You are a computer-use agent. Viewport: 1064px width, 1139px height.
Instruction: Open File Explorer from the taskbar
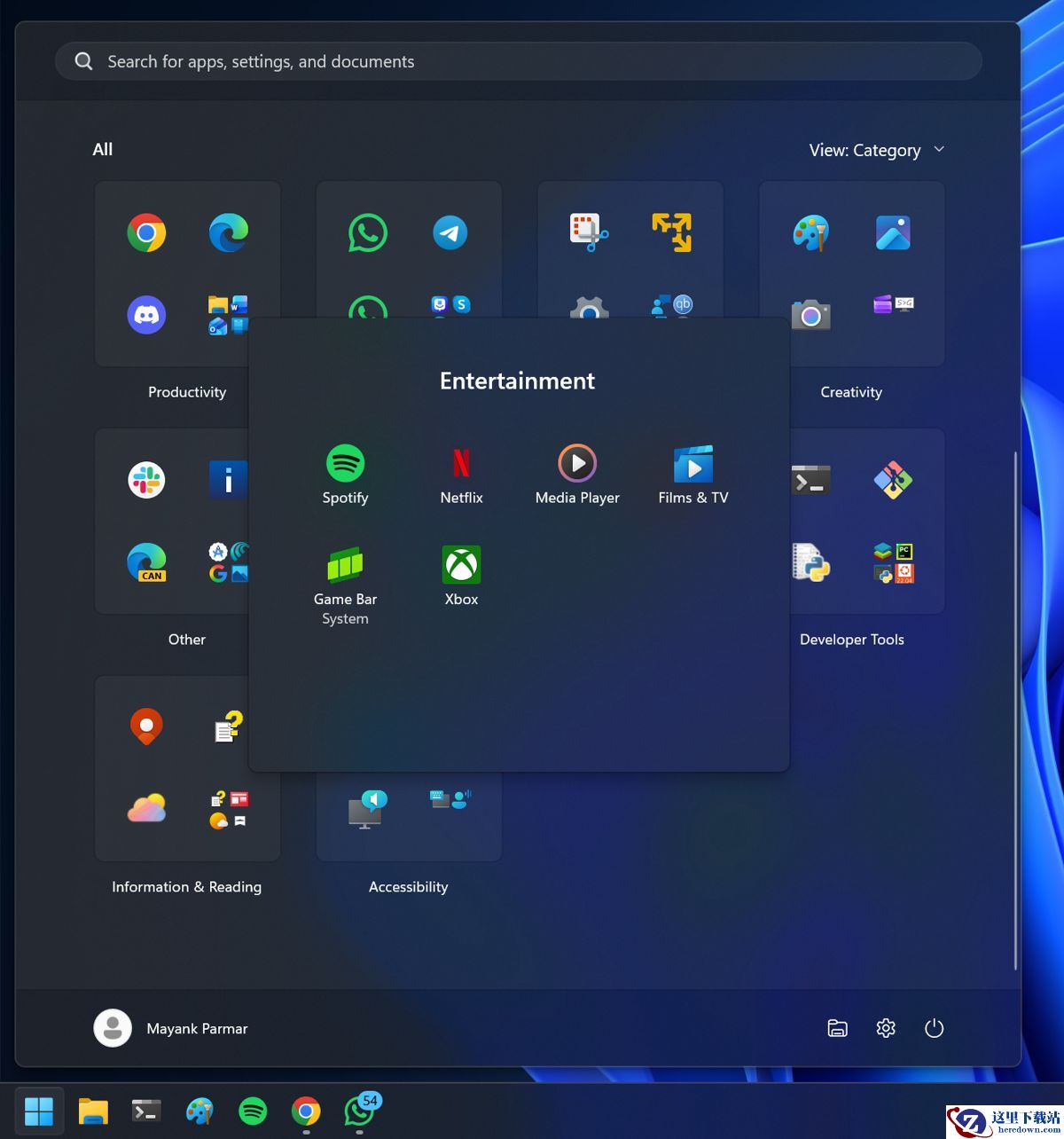point(93,1111)
